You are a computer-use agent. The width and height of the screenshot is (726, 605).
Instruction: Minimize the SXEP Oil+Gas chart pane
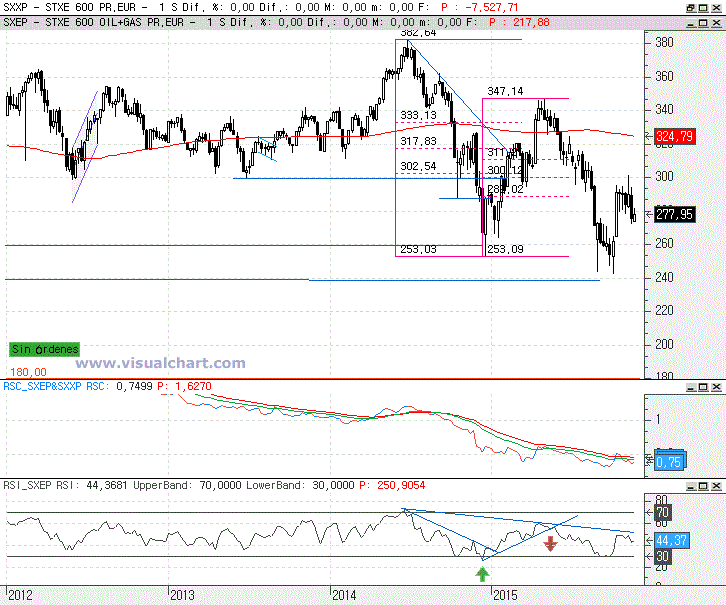tap(691, 23)
